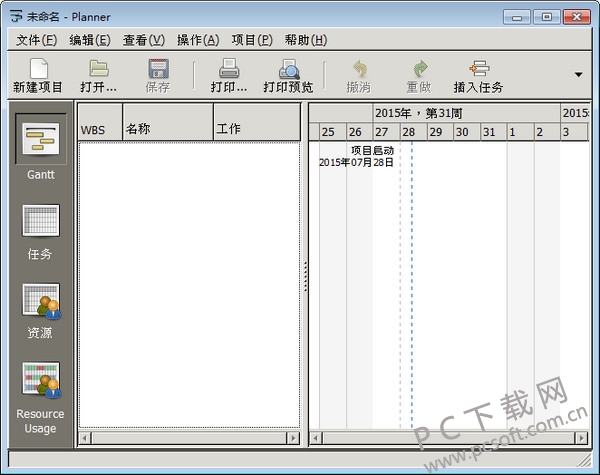Close the Planner window
Viewport: 600px width, 475px height.
577,17
